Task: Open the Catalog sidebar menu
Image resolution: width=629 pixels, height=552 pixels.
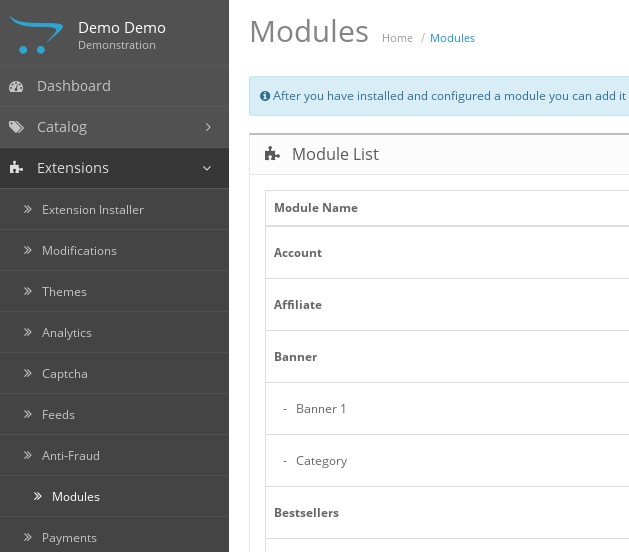Action: pos(114,127)
